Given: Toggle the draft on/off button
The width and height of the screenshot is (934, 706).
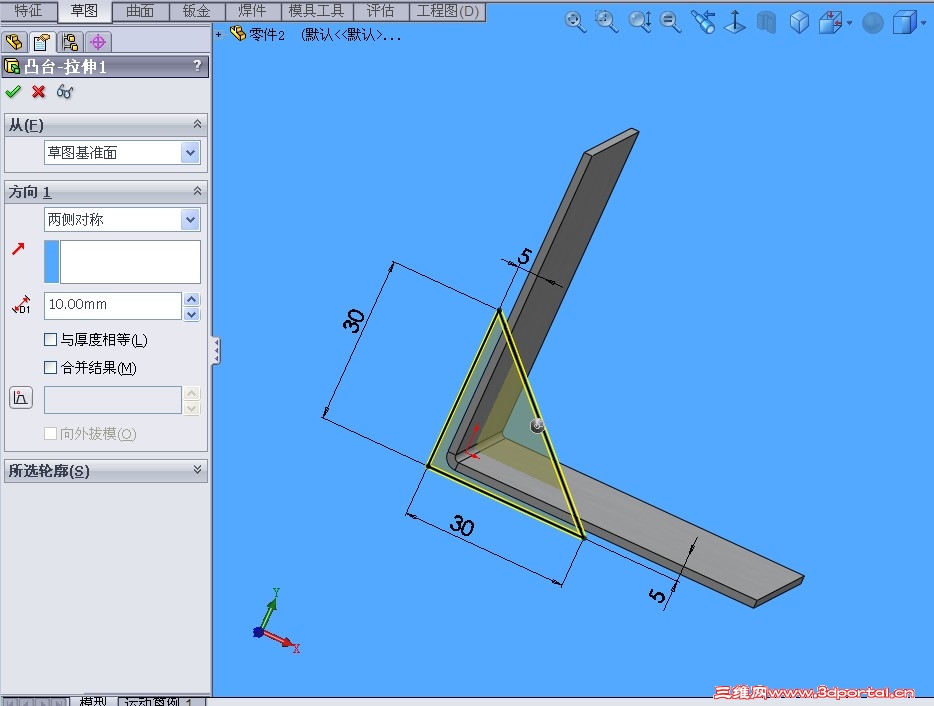Looking at the screenshot, I should (21, 398).
